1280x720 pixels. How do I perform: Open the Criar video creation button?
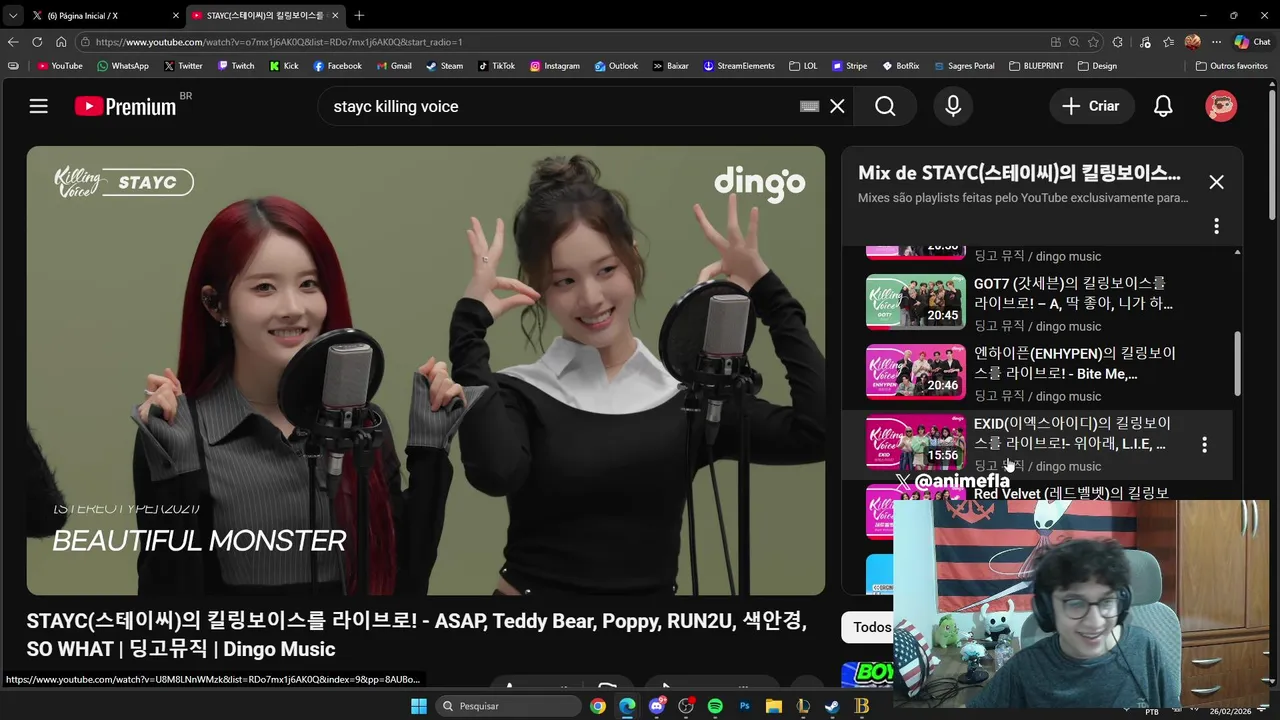(x=1092, y=106)
